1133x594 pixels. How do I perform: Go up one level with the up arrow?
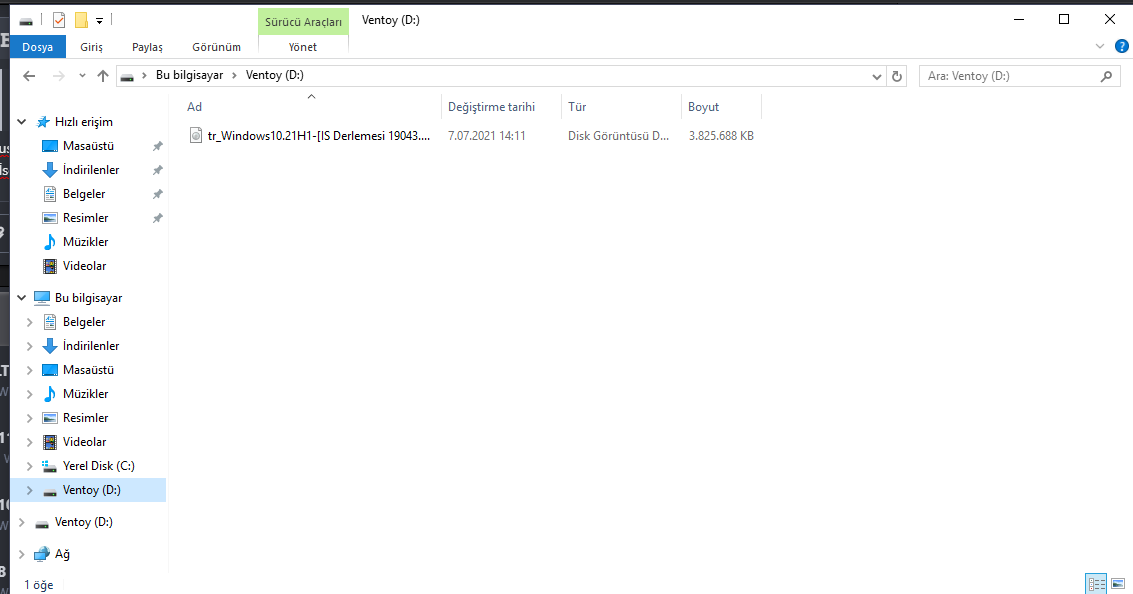(x=103, y=76)
